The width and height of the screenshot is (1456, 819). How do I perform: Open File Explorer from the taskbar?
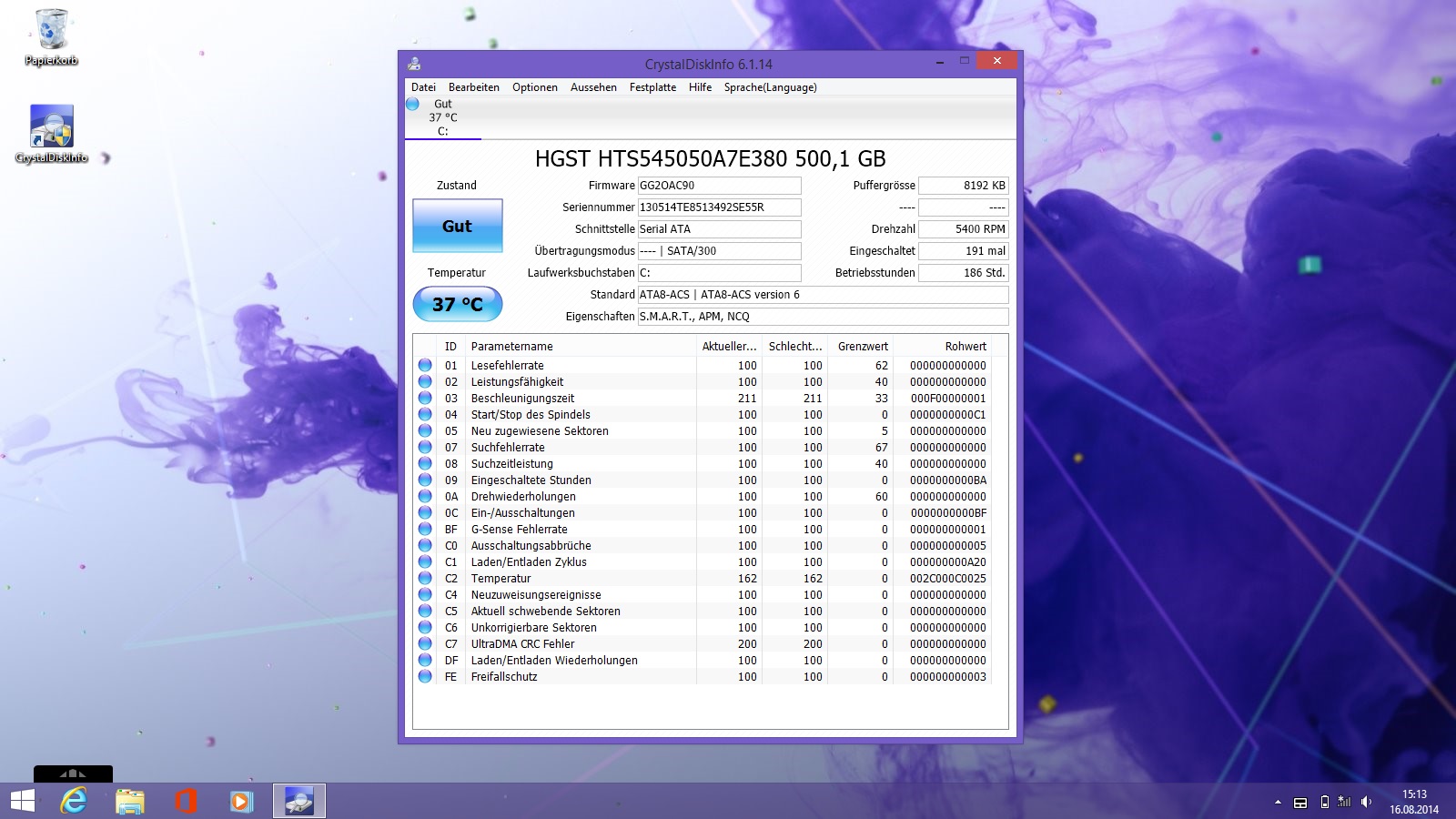[x=130, y=801]
